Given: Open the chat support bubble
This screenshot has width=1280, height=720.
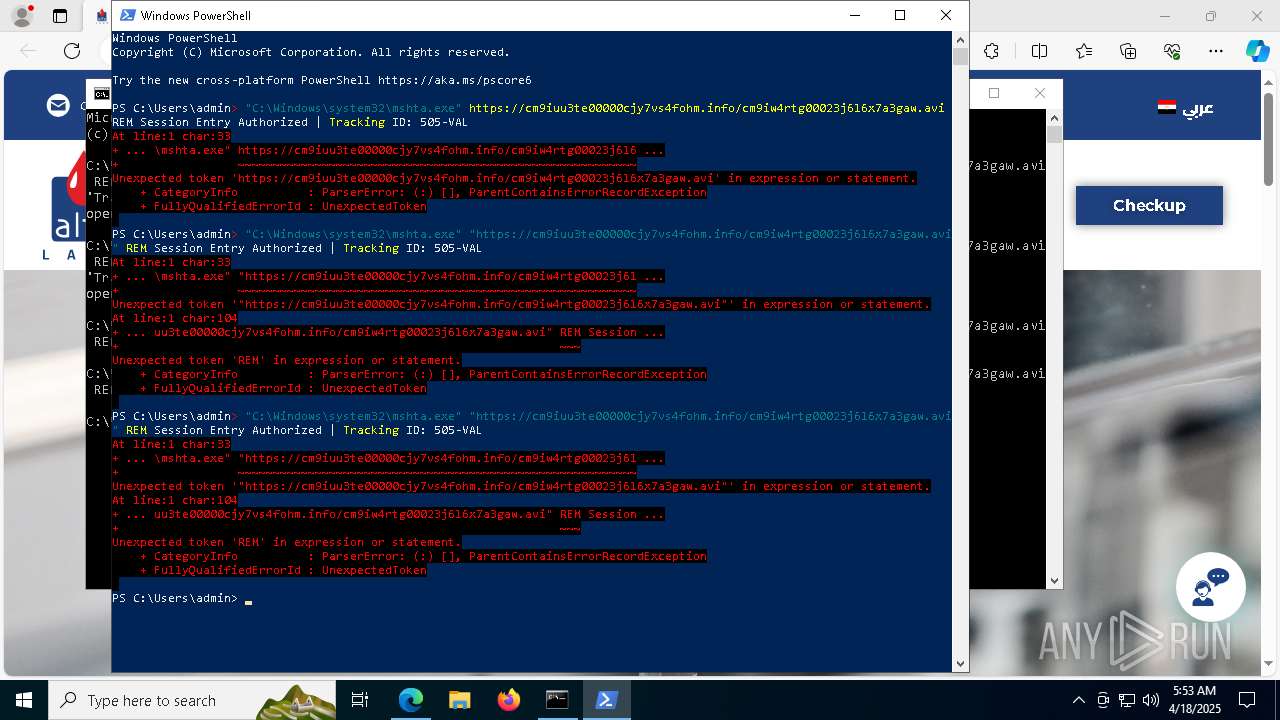Looking at the screenshot, I should (x=1210, y=587).
